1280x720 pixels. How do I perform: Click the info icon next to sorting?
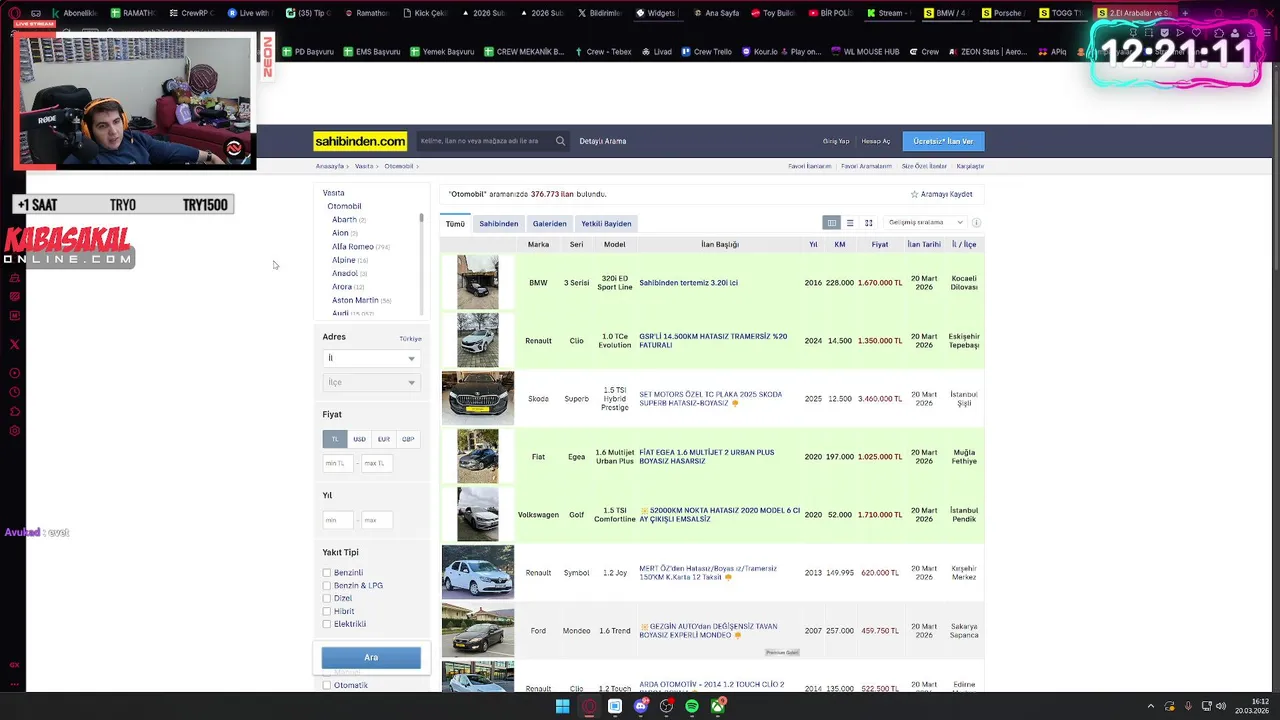(x=976, y=223)
